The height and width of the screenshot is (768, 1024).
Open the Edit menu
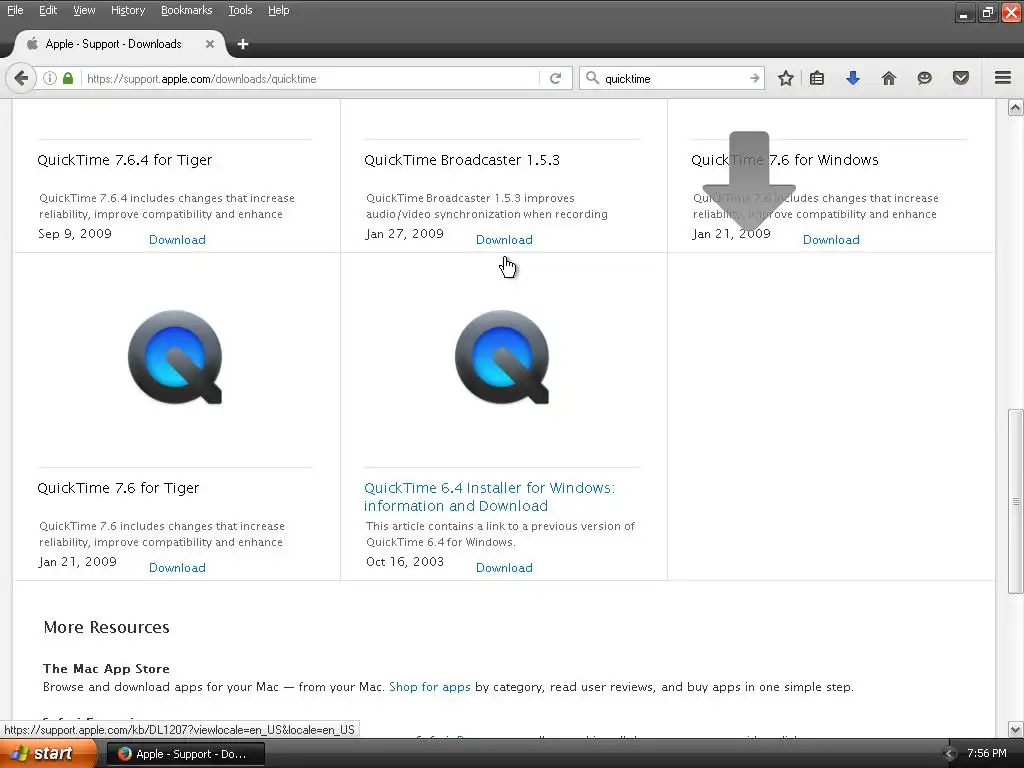[x=48, y=10]
